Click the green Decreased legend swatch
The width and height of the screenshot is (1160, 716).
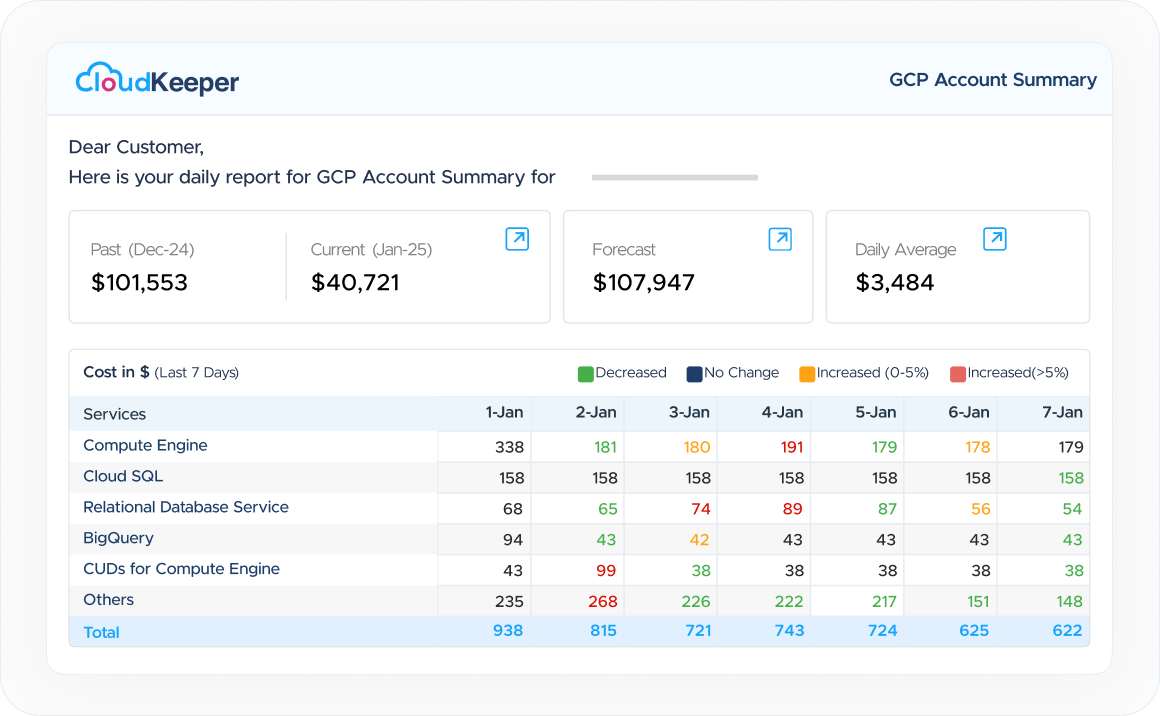pyautogui.click(x=585, y=374)
